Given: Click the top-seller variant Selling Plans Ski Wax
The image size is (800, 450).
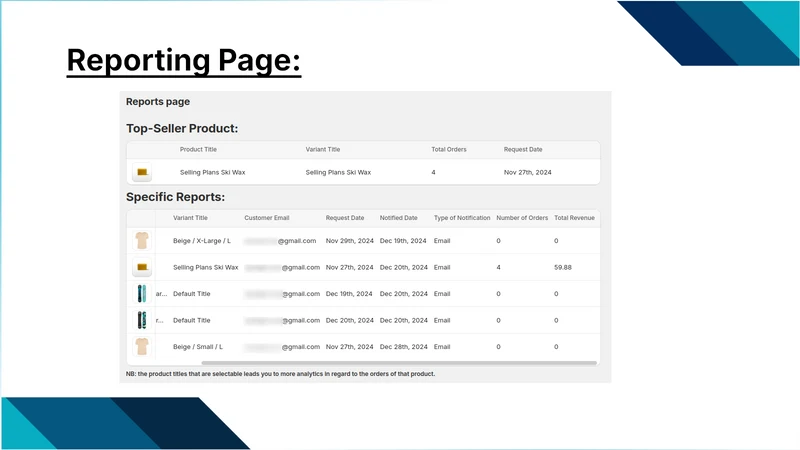Looking at the screenshot, I should point(338,172).
